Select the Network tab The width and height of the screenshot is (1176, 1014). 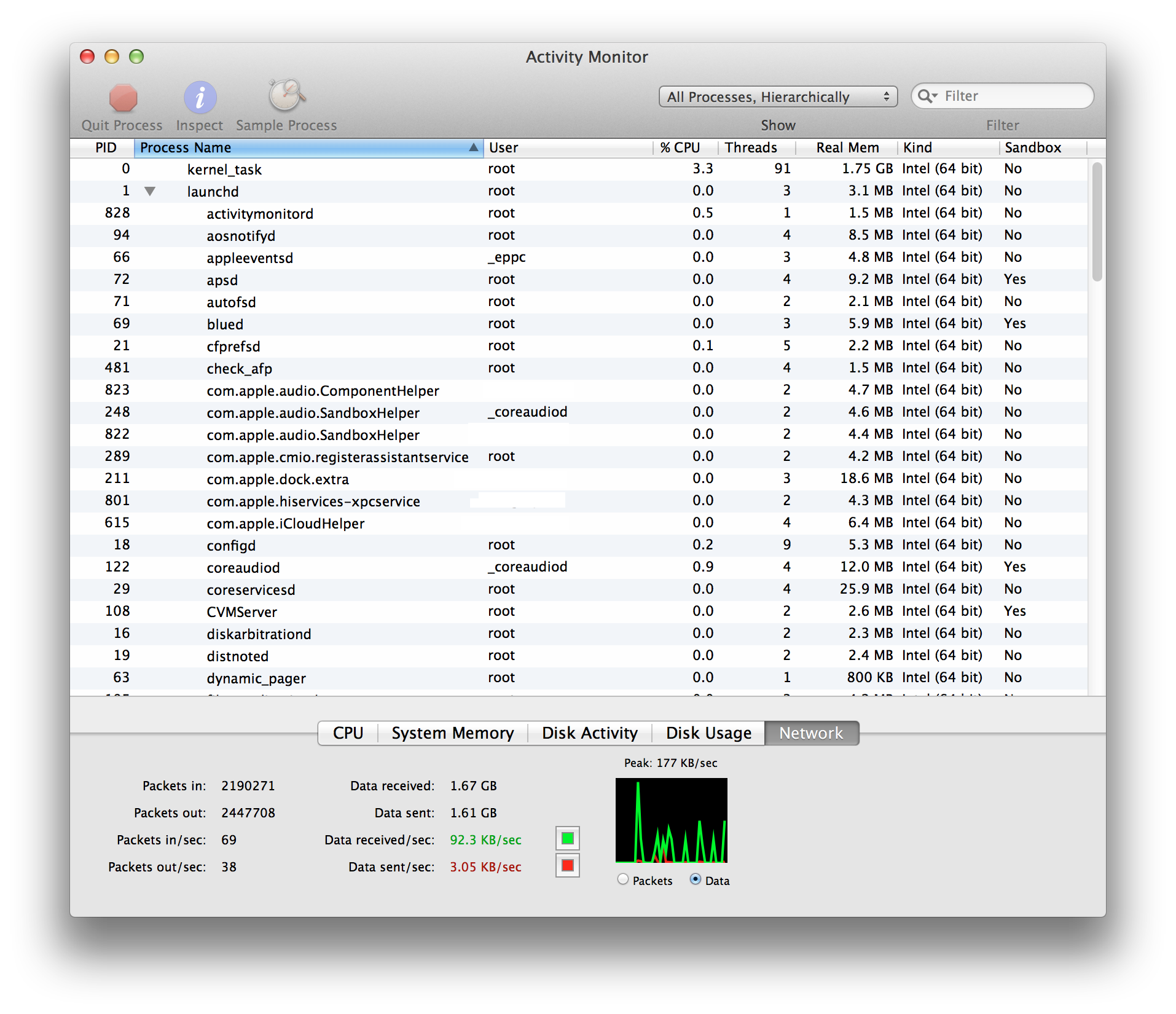click(x=812, y=733)
